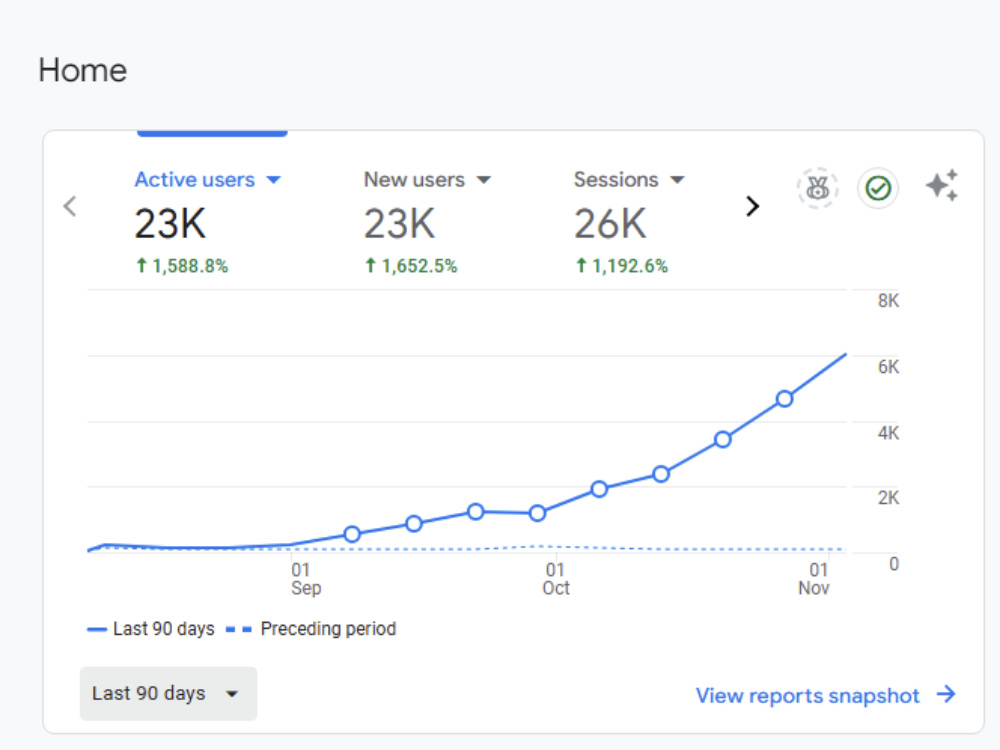The image size is (1000, 750).
Task: Open the View reports snapshot link
Action: pos(807,695)
